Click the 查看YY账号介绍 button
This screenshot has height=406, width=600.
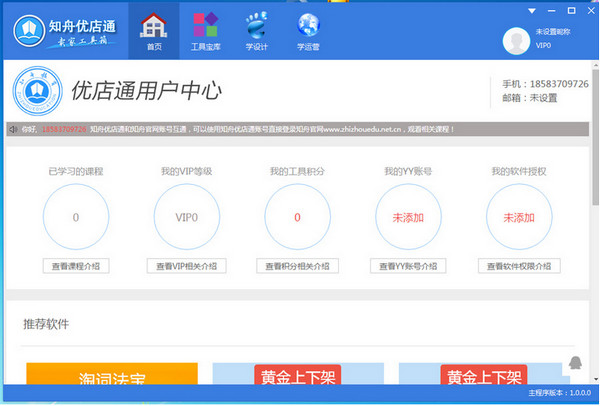point(408,266)
